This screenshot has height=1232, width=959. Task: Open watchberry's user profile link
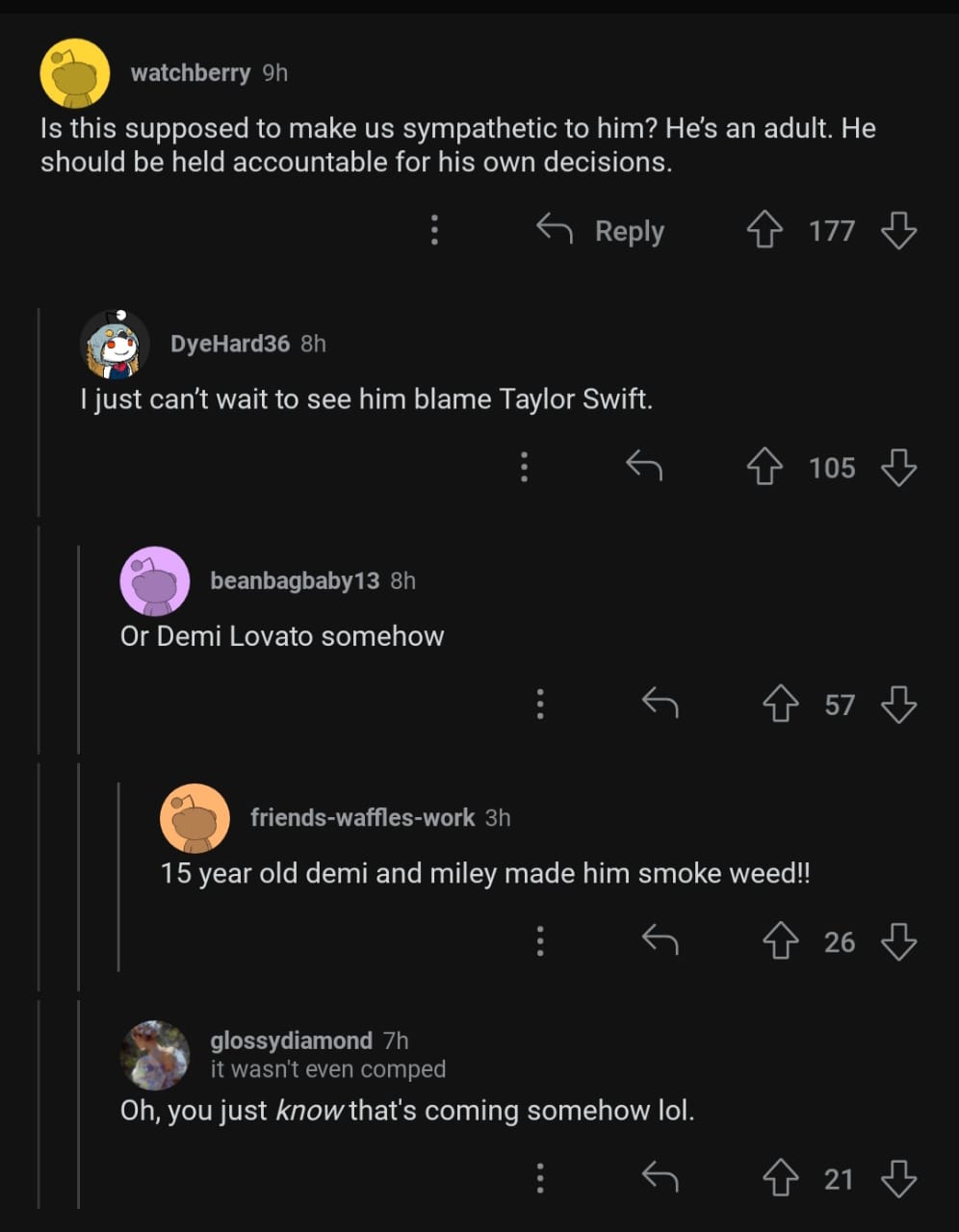[190, 73]
